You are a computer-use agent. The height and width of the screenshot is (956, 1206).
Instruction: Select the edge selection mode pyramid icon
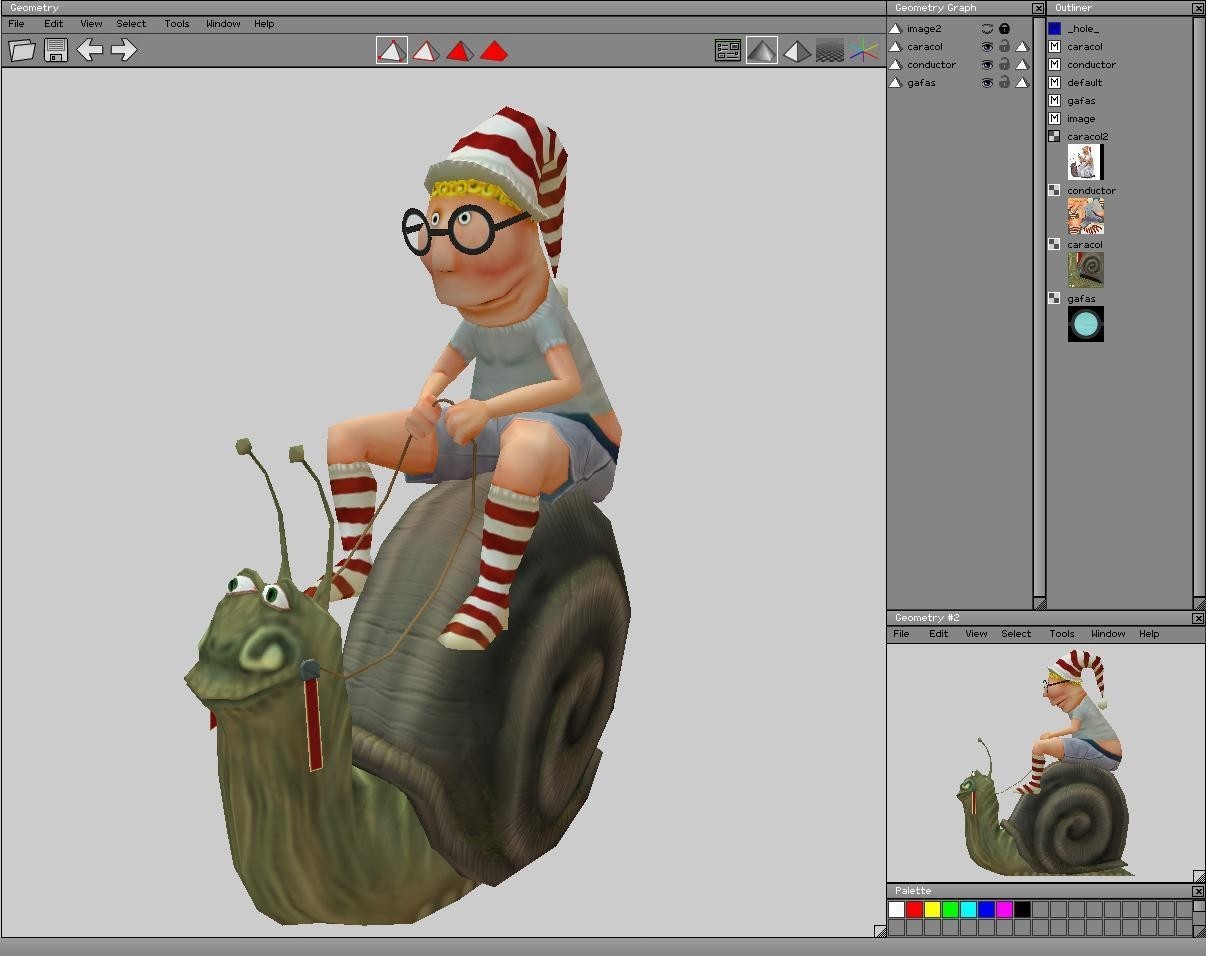click(x=426, y=50)
